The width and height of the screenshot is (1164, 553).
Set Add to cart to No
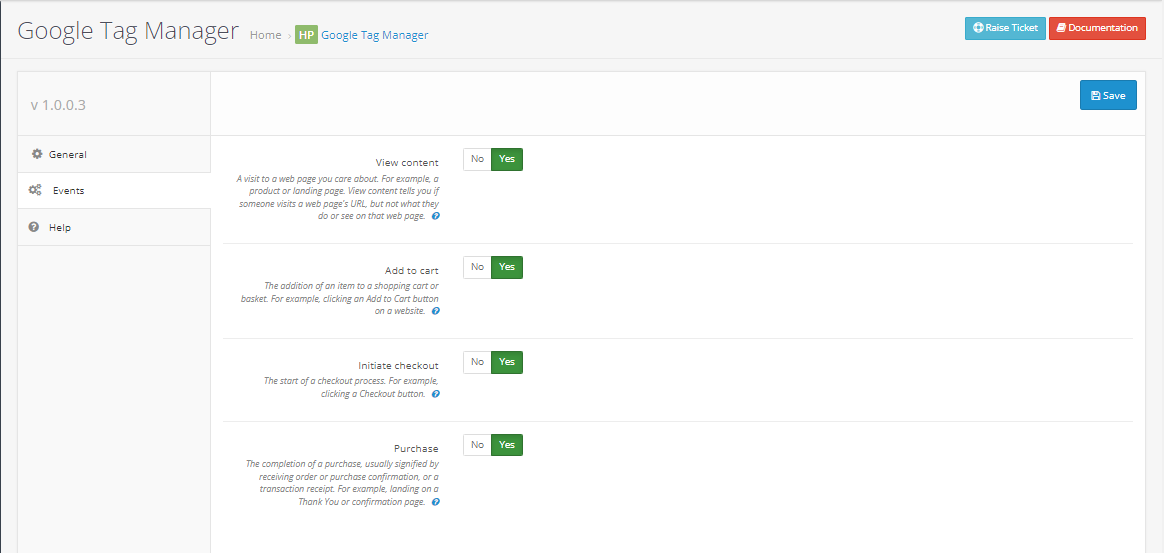[x=477, y=267]
